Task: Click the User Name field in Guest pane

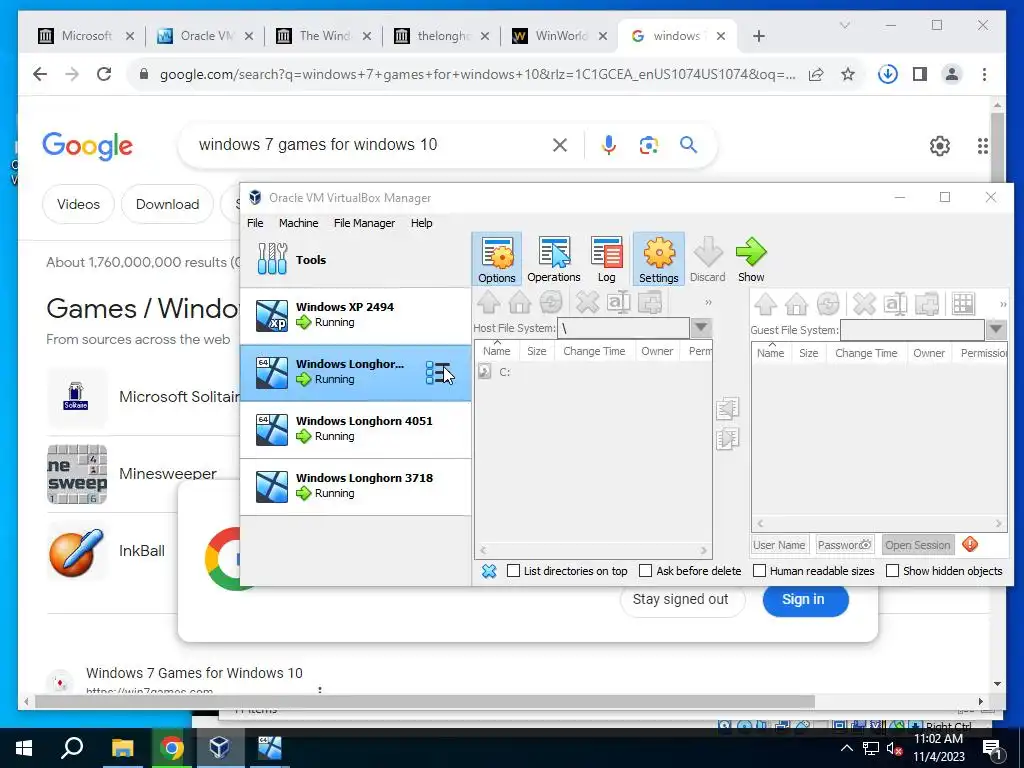Action: click(x=780, y=545)
